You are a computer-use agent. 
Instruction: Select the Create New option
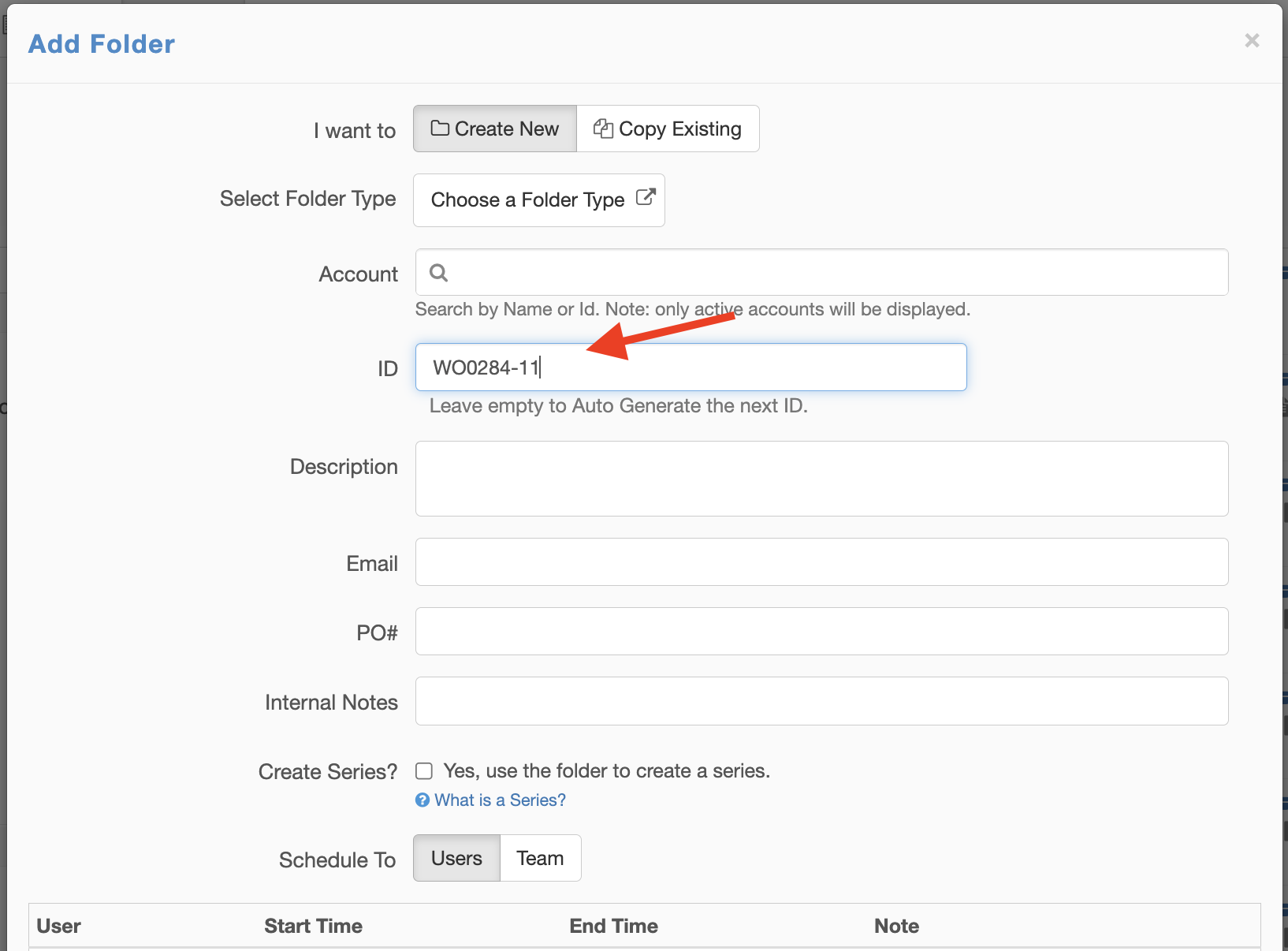click(x=495, y=129)
